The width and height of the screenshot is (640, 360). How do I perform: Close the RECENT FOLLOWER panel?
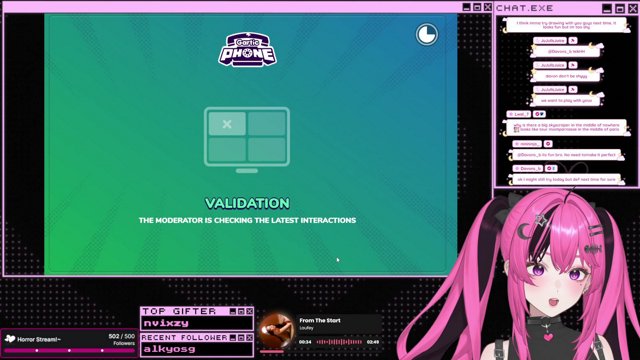[x=249, y=338]
